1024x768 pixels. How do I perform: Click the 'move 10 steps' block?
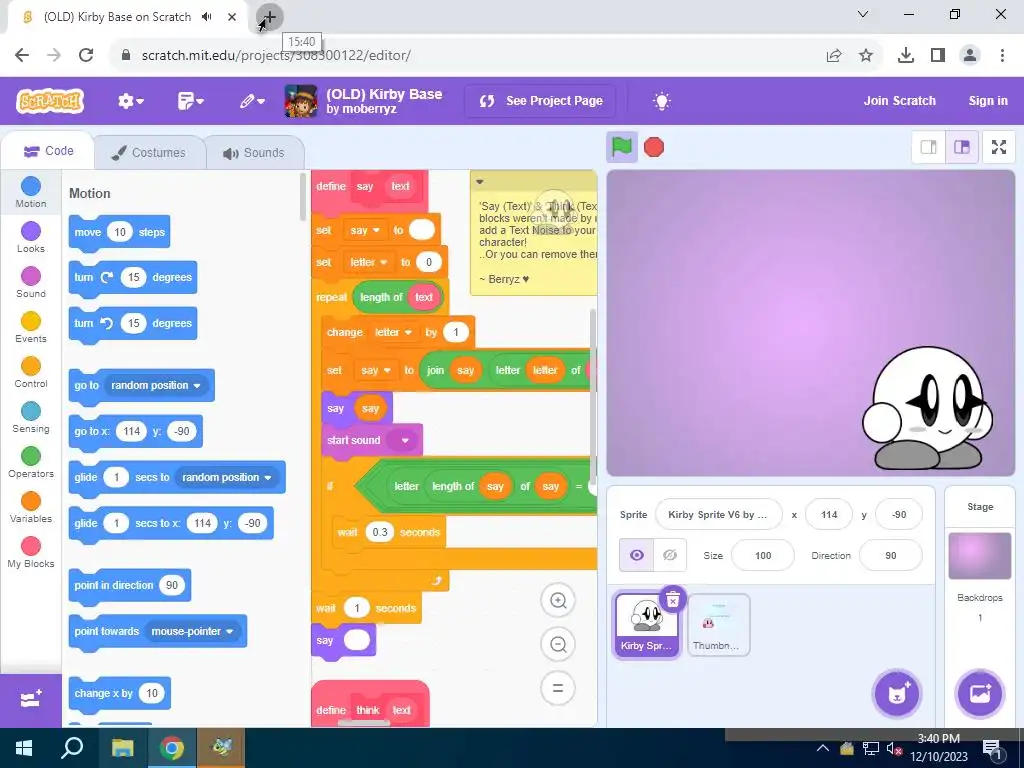[x=119, y=232]
